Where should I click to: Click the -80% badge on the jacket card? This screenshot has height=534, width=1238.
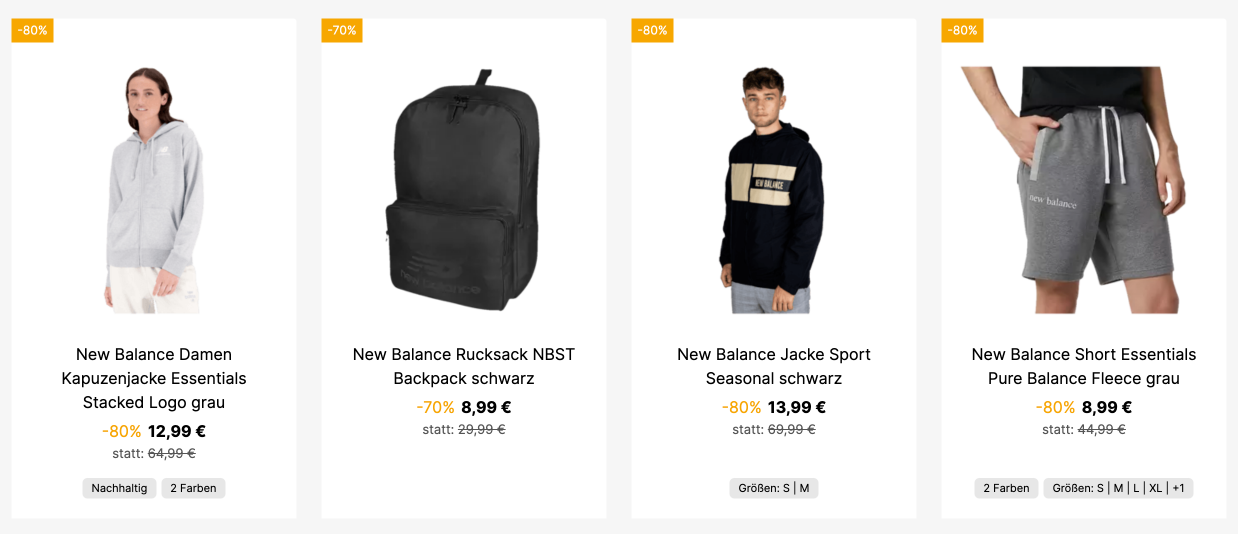652,30
